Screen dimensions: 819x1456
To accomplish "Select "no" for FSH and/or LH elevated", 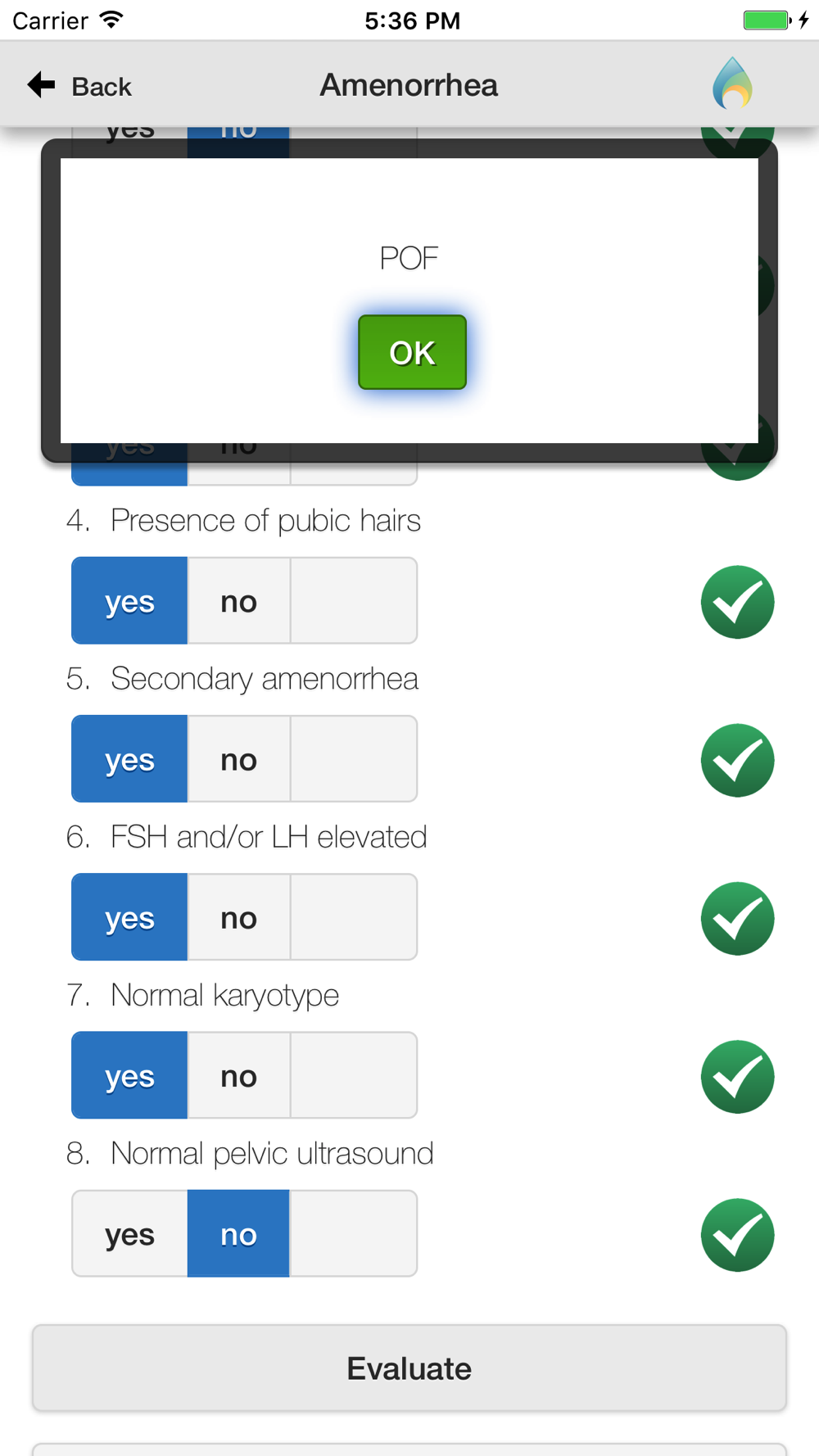I will 238,917.
